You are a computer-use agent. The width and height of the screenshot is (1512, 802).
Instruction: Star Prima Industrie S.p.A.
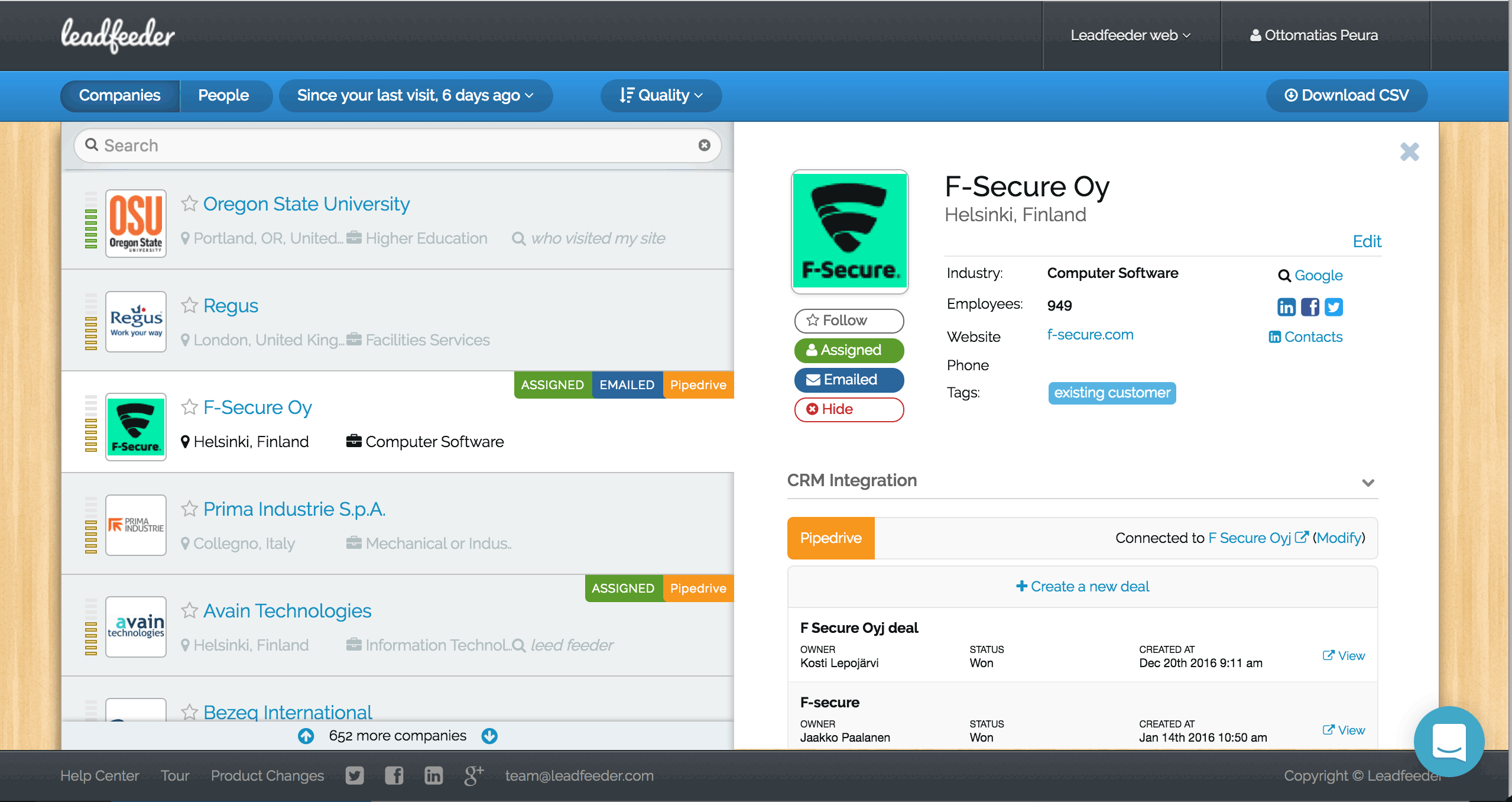189,509
